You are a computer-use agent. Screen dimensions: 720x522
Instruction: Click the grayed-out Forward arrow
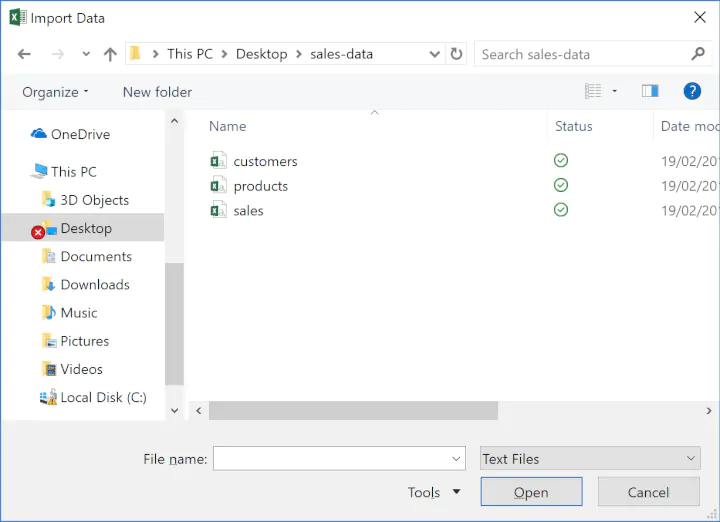[57, 54]
